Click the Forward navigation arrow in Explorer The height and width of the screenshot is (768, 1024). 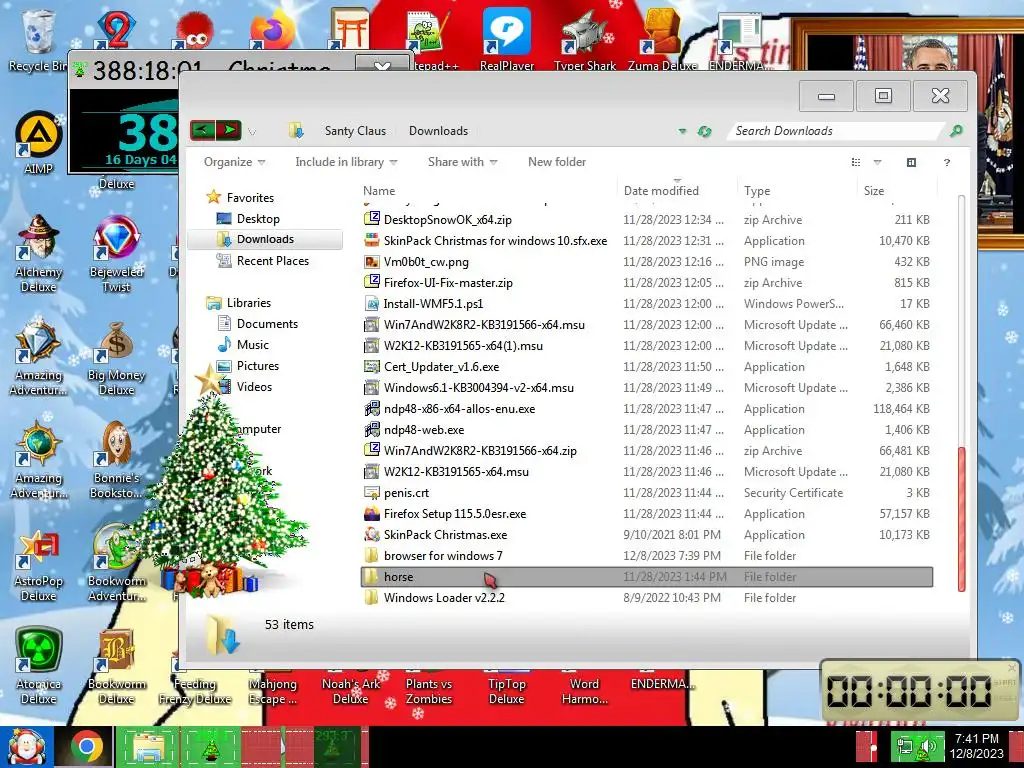point(229,130)
